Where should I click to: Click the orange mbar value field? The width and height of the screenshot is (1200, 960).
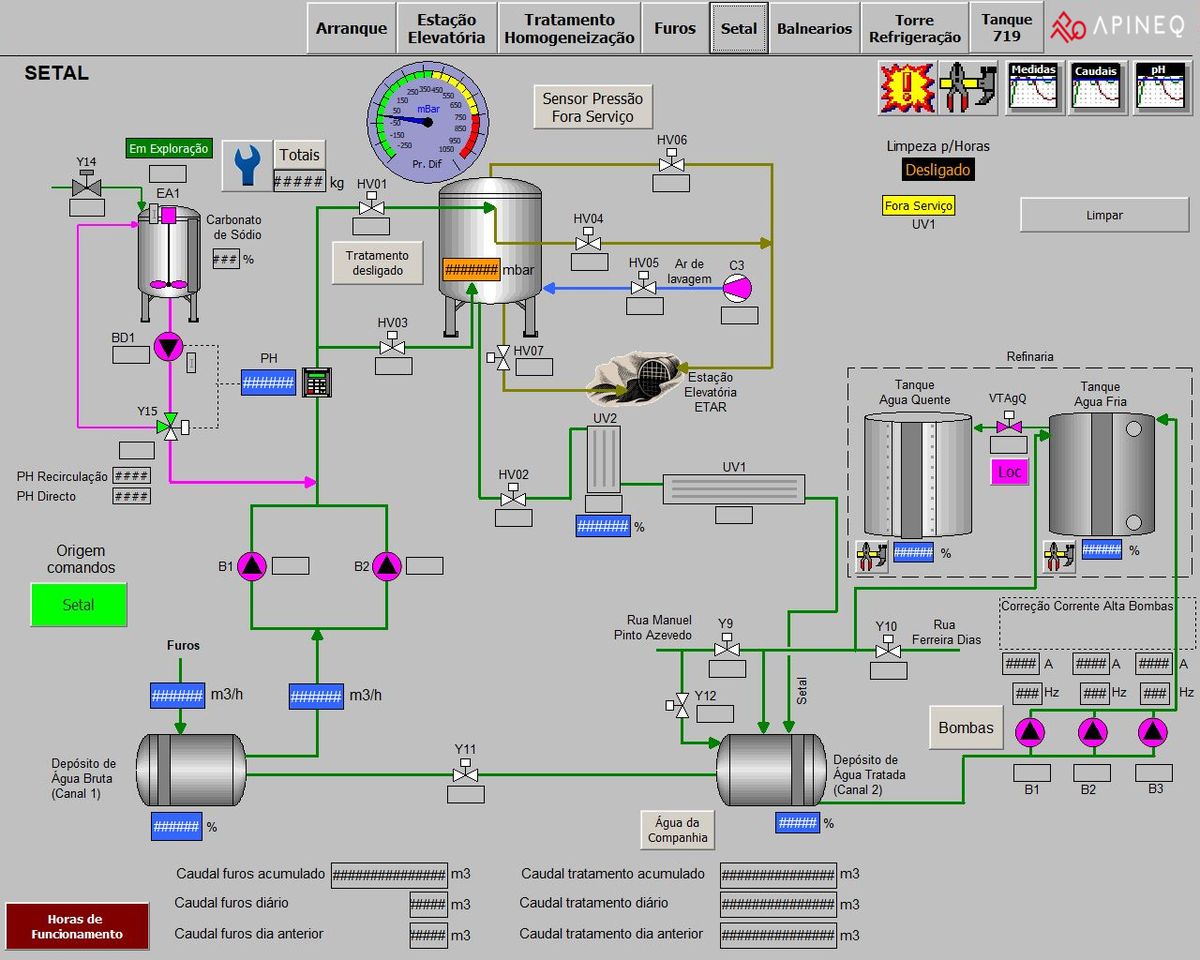(471, 270)
